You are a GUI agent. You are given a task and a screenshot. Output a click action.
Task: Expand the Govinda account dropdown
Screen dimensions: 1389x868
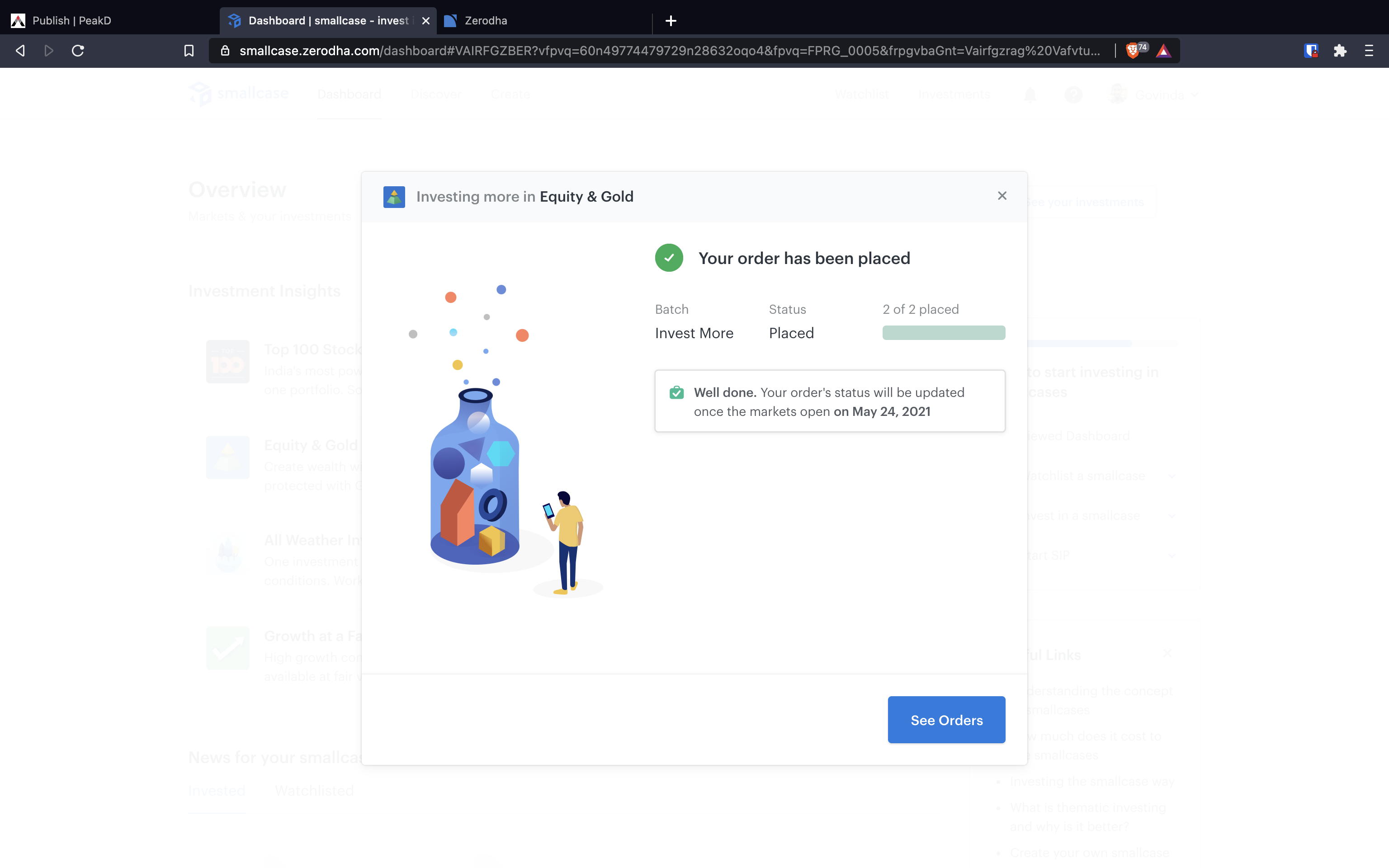1154,94
